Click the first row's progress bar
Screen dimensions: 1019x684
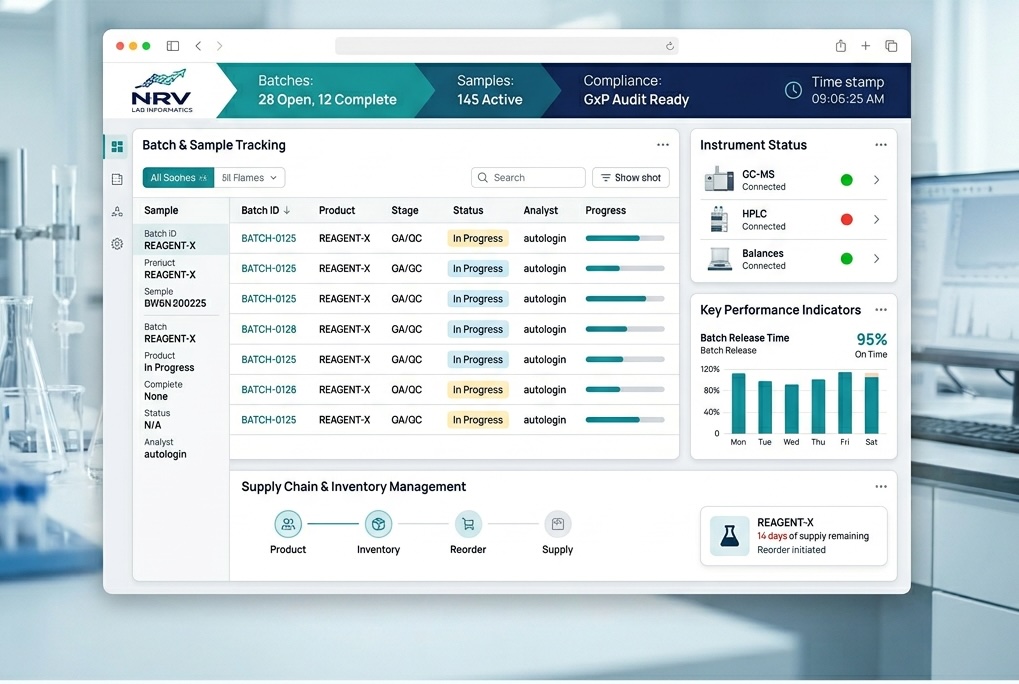click(625, 238)
